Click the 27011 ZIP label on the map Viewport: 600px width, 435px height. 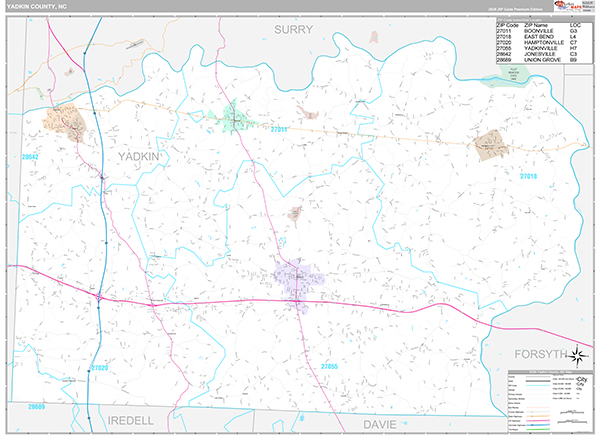tap(279, 130)
